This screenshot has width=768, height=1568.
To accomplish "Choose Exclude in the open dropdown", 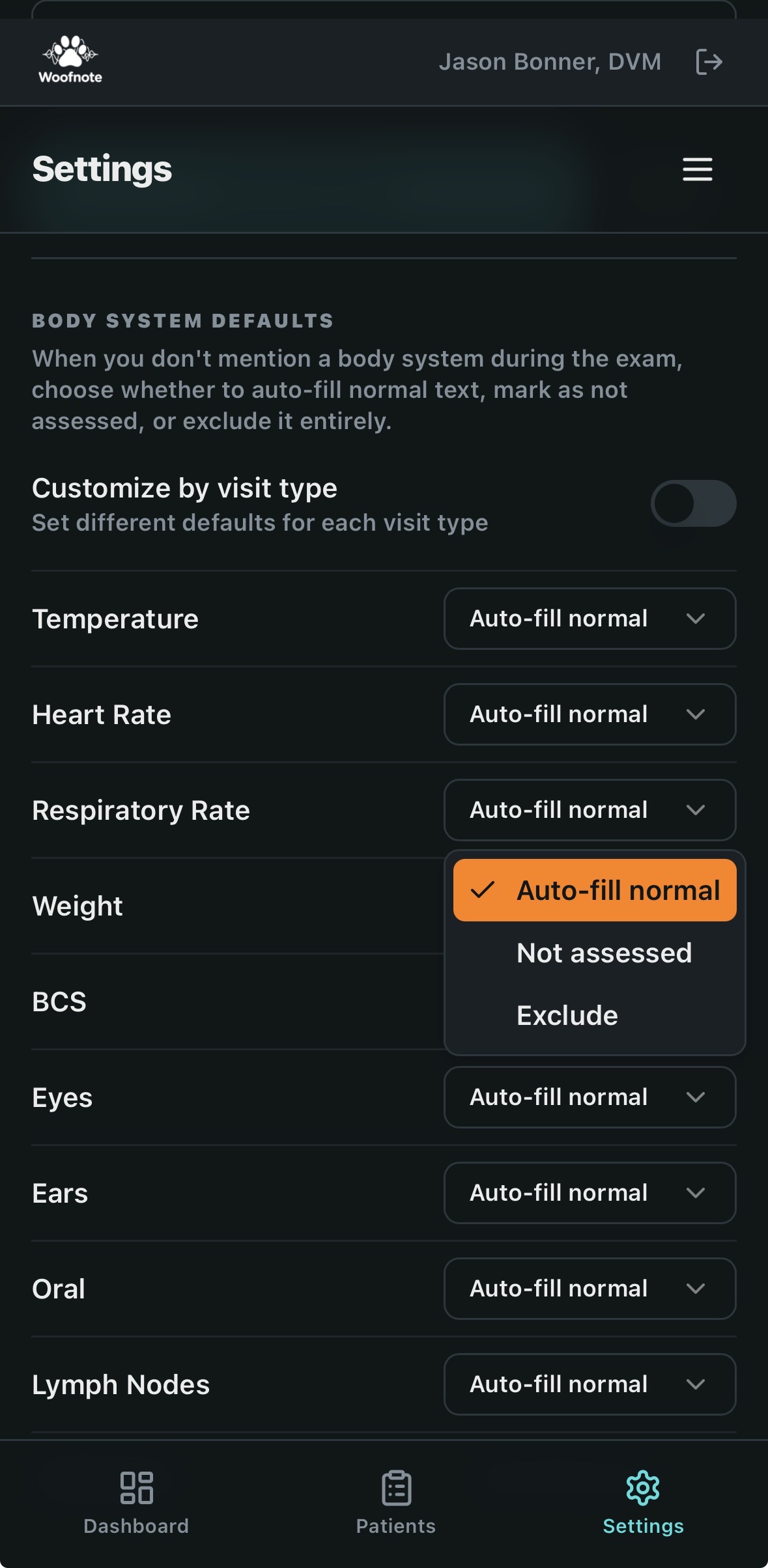I will pos(566,1015).
